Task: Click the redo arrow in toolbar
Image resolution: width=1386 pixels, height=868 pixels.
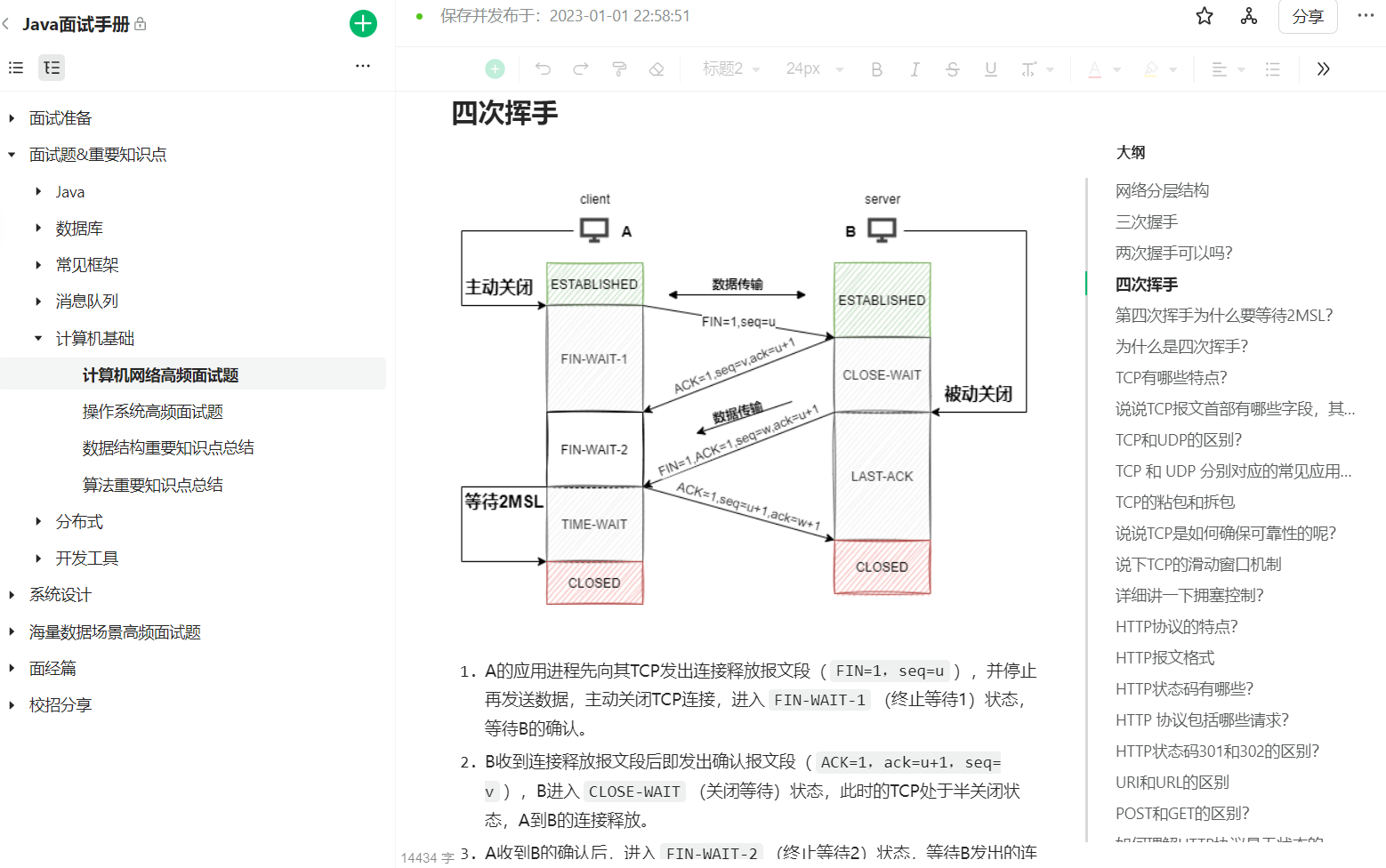Action: pyautogui.click(x=581, y=69)
